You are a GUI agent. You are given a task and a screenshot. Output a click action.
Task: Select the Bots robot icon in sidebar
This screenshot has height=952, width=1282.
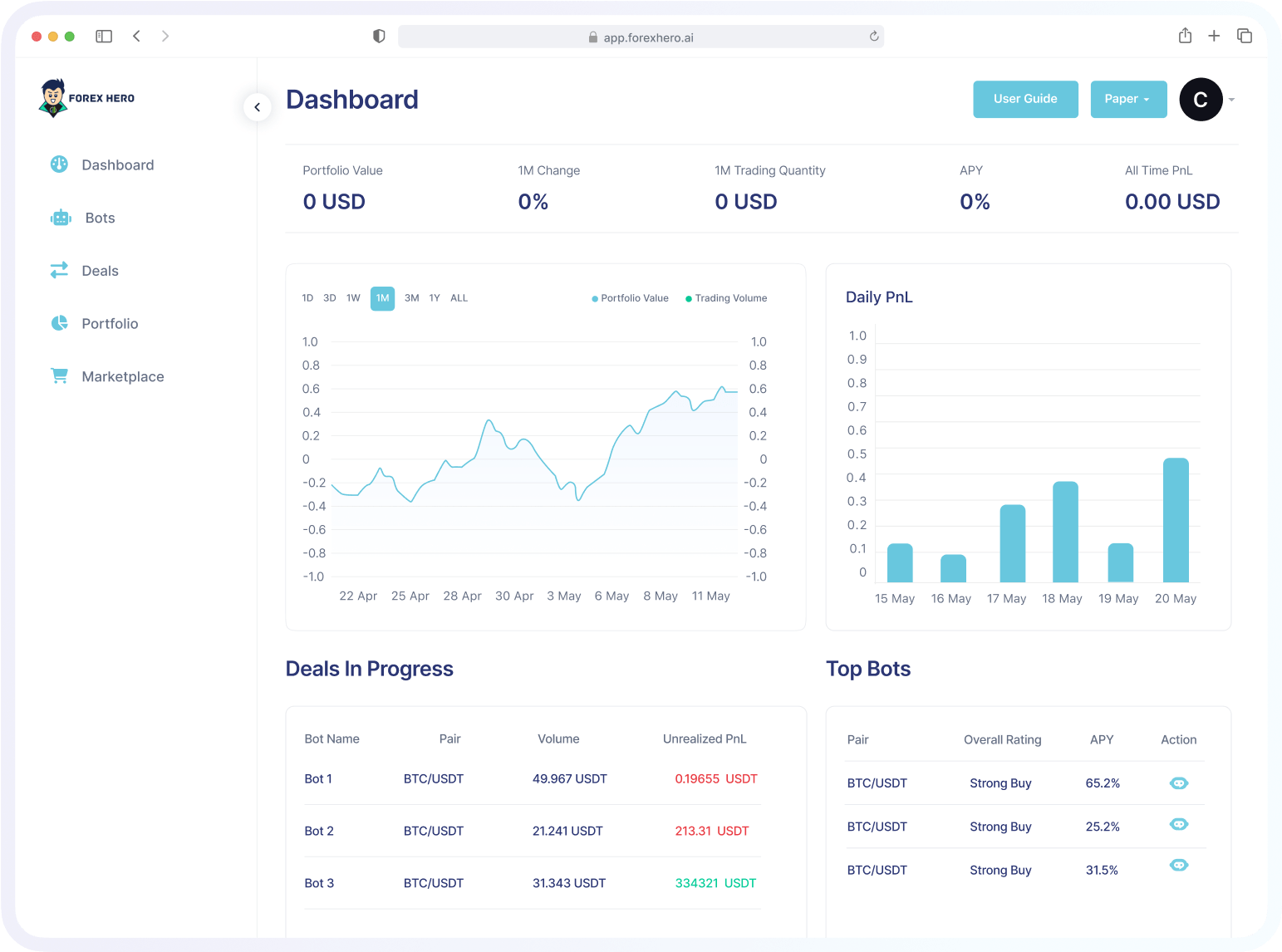click(59, 217)
